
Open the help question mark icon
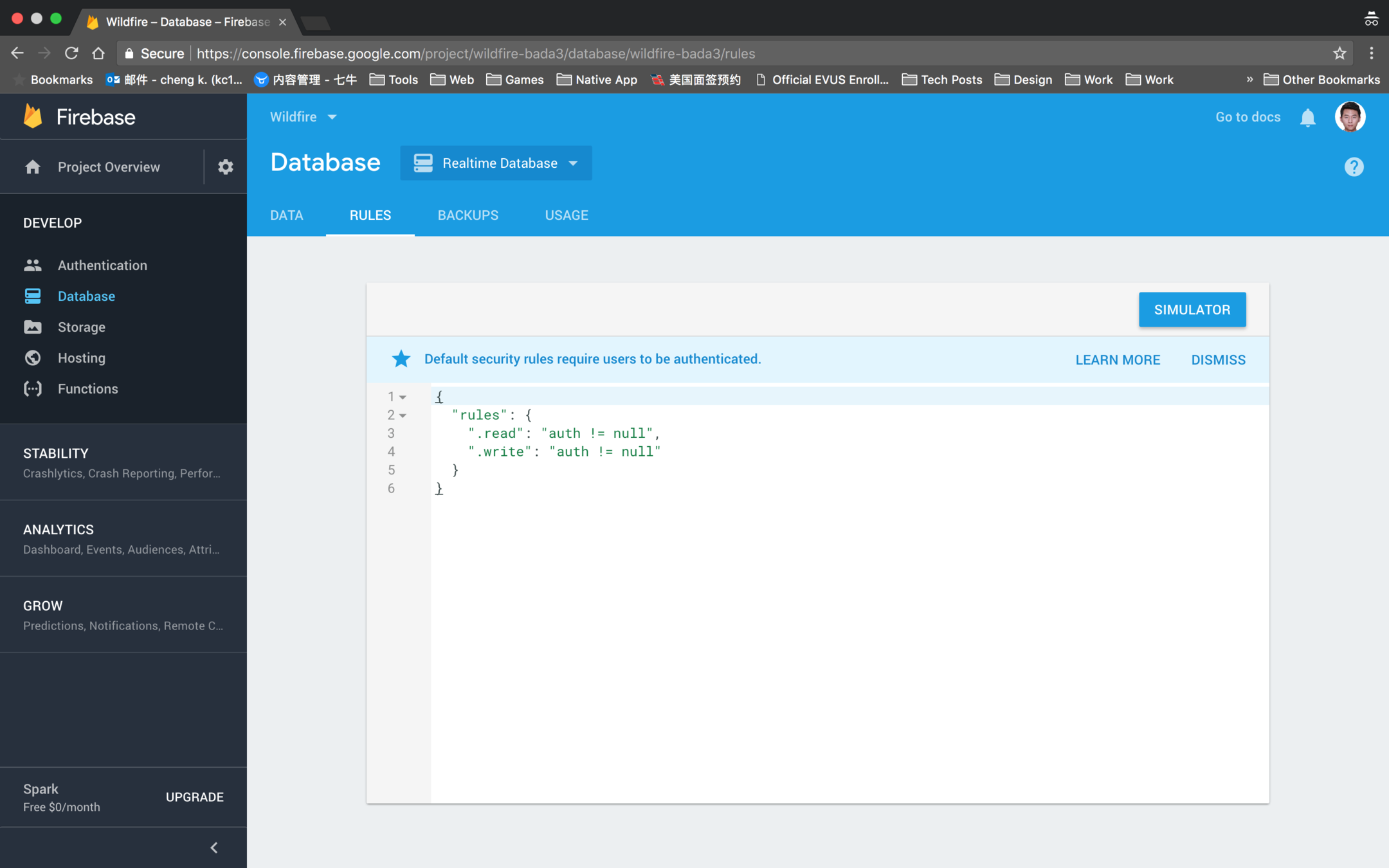1354,167
